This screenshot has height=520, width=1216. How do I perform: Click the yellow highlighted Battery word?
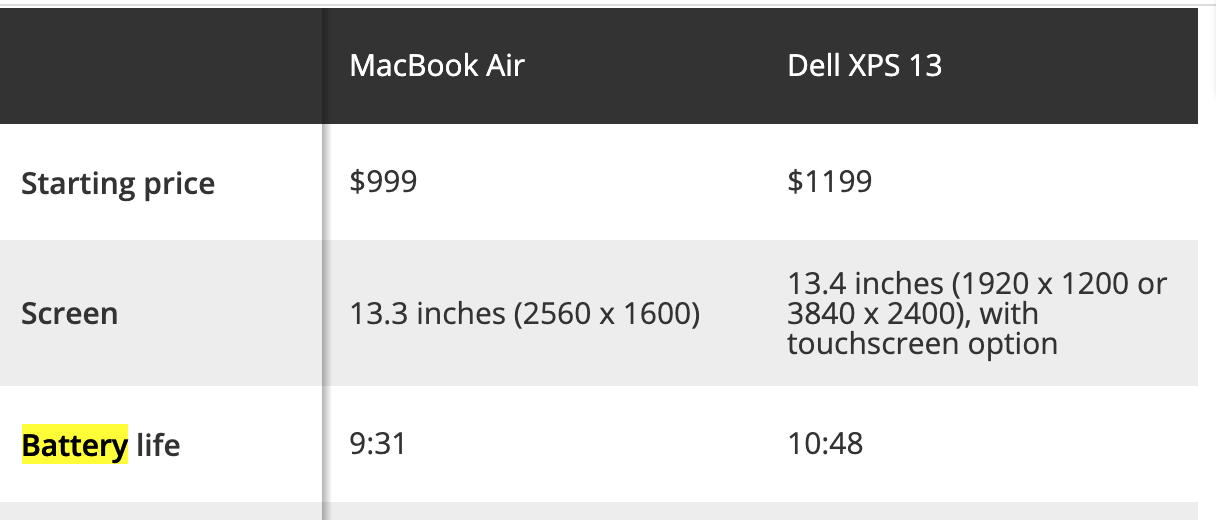[75, 445]
